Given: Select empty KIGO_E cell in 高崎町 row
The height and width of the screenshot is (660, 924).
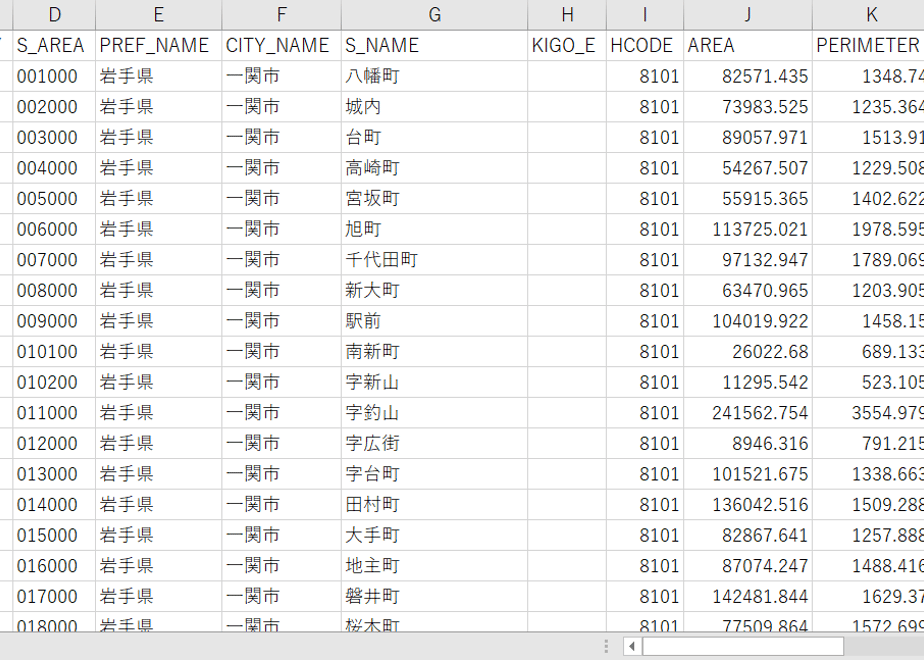Looking at the screenshot, I should click(x=567, y=168).
